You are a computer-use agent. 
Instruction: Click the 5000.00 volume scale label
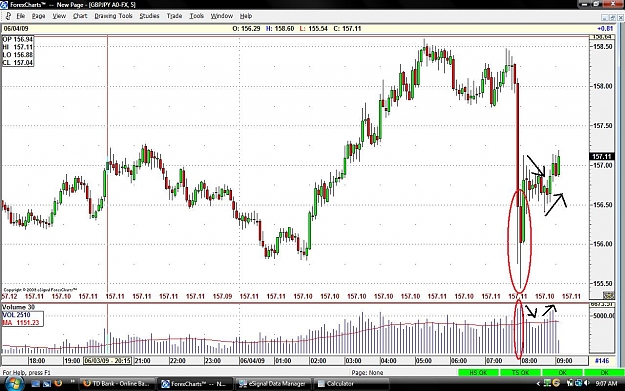[x=604, y=316]
